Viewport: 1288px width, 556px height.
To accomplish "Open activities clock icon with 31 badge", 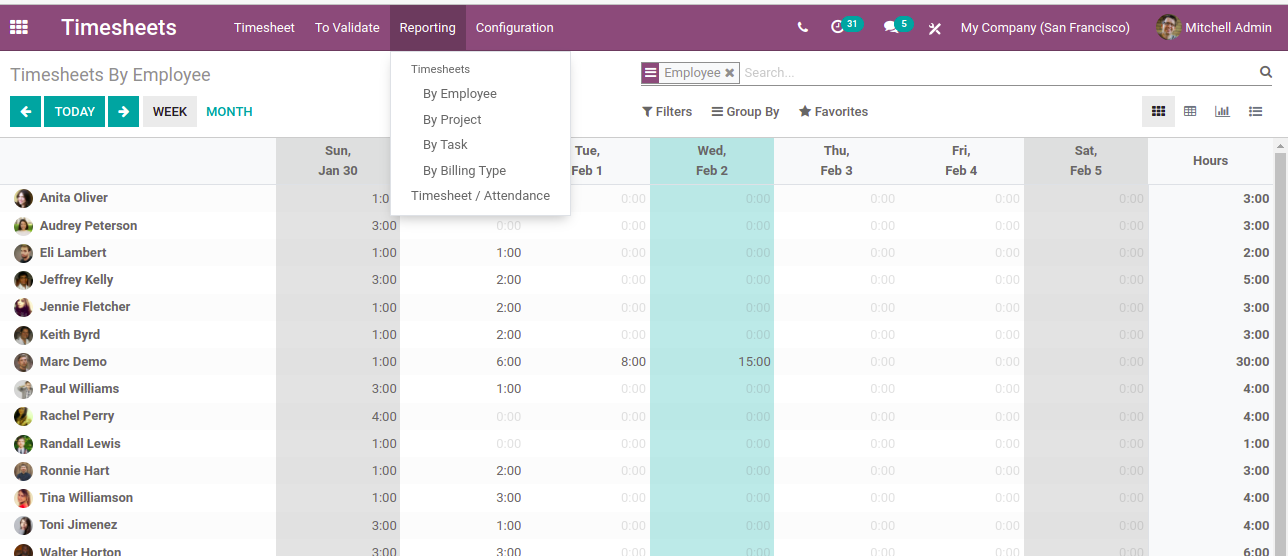I will (x=846, y=26).
